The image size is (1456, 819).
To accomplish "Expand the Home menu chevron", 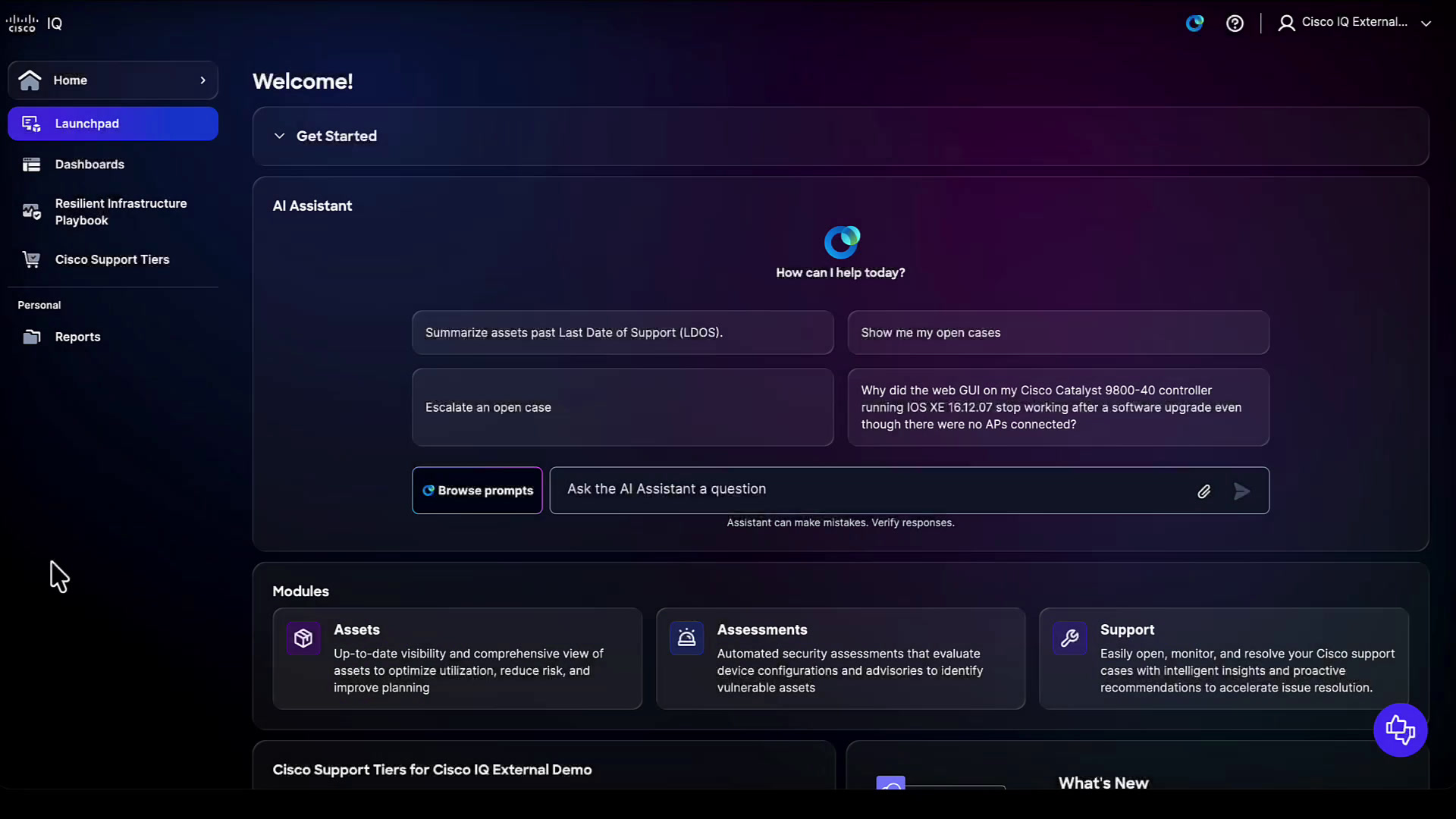I will (202, 80).
